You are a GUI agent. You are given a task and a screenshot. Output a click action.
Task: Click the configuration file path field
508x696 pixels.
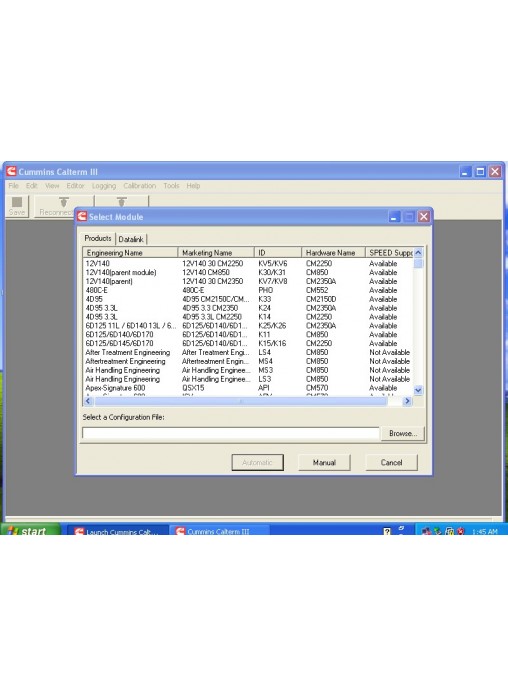(x=231, y=433)
